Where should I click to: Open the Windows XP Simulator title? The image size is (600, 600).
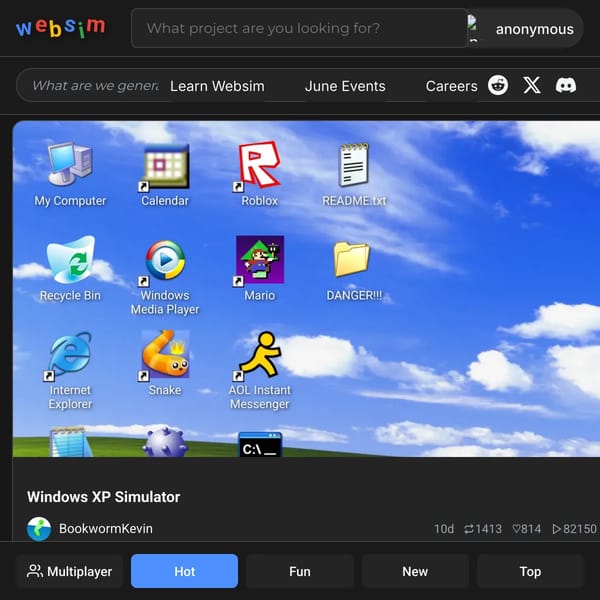point(103,497)
